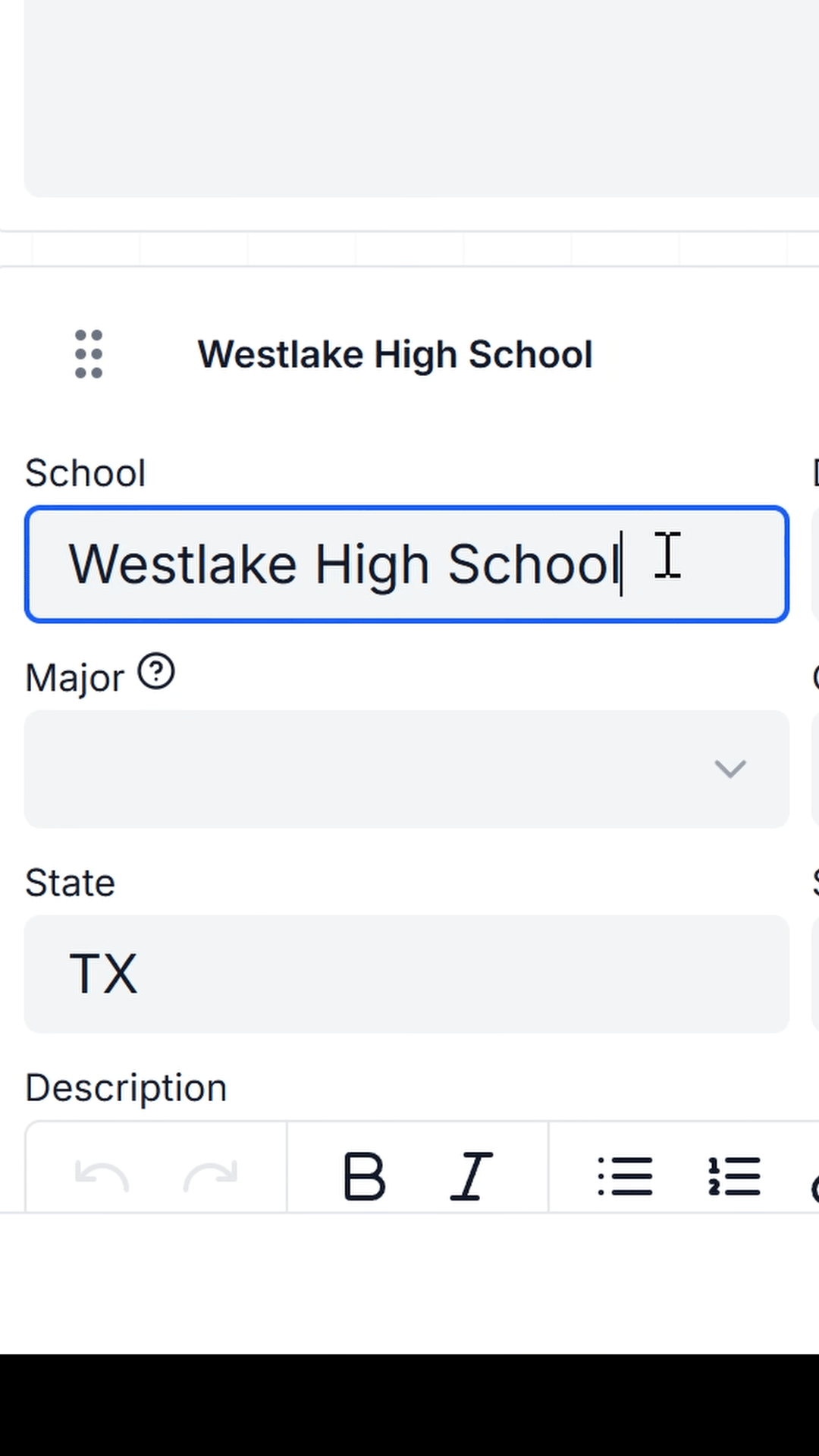Click the cut-off field right of State
The image size is (819, 1456).
click(815, 974)
